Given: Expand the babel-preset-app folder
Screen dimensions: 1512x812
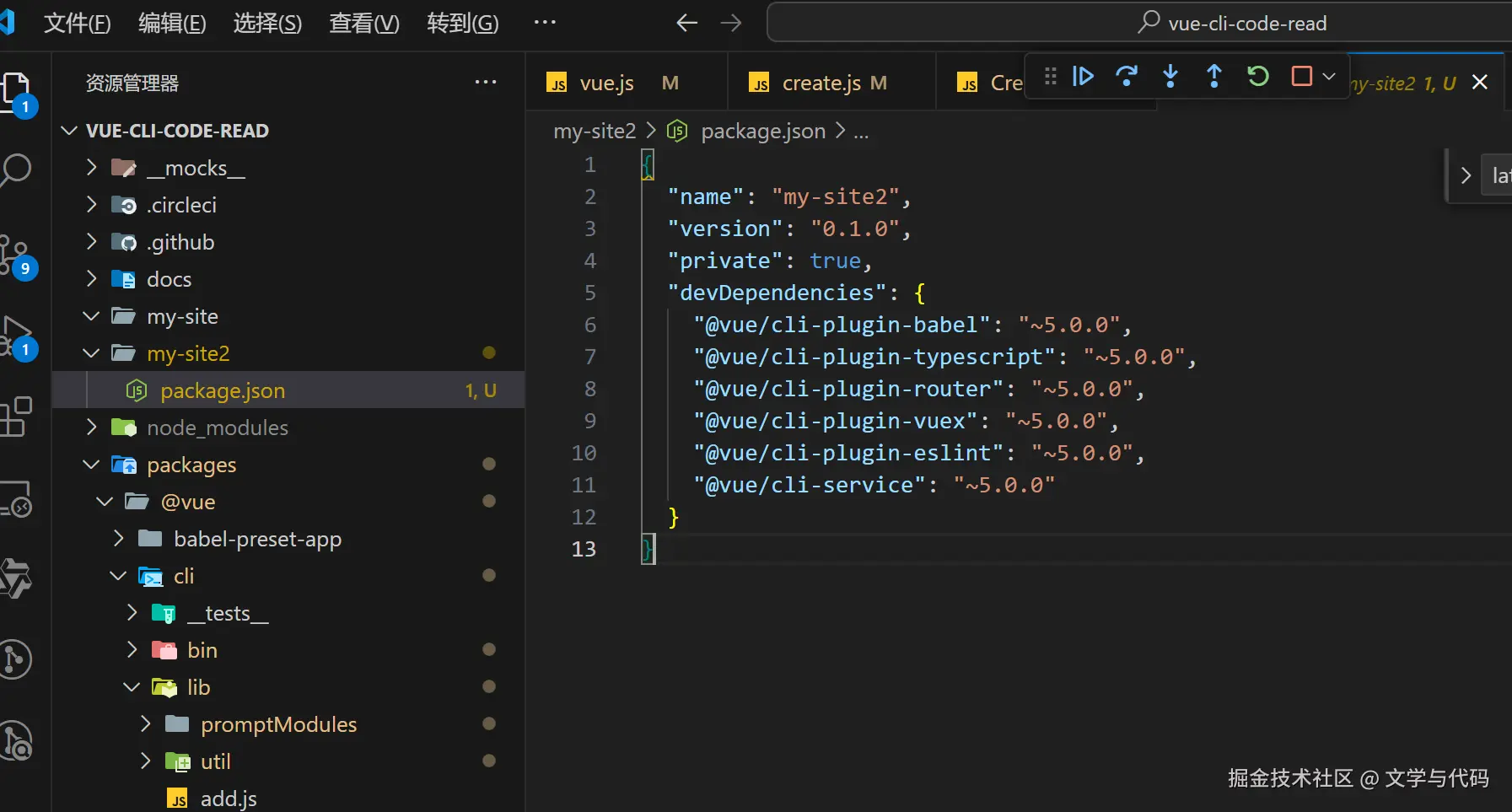Looking at the screenshot, I should [256, 540].
